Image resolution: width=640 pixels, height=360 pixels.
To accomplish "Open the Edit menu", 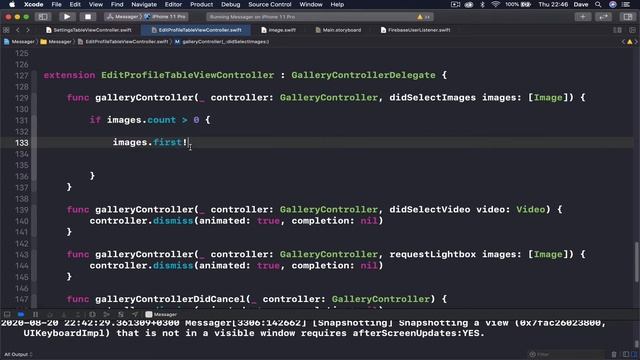I will coord(75,4).
